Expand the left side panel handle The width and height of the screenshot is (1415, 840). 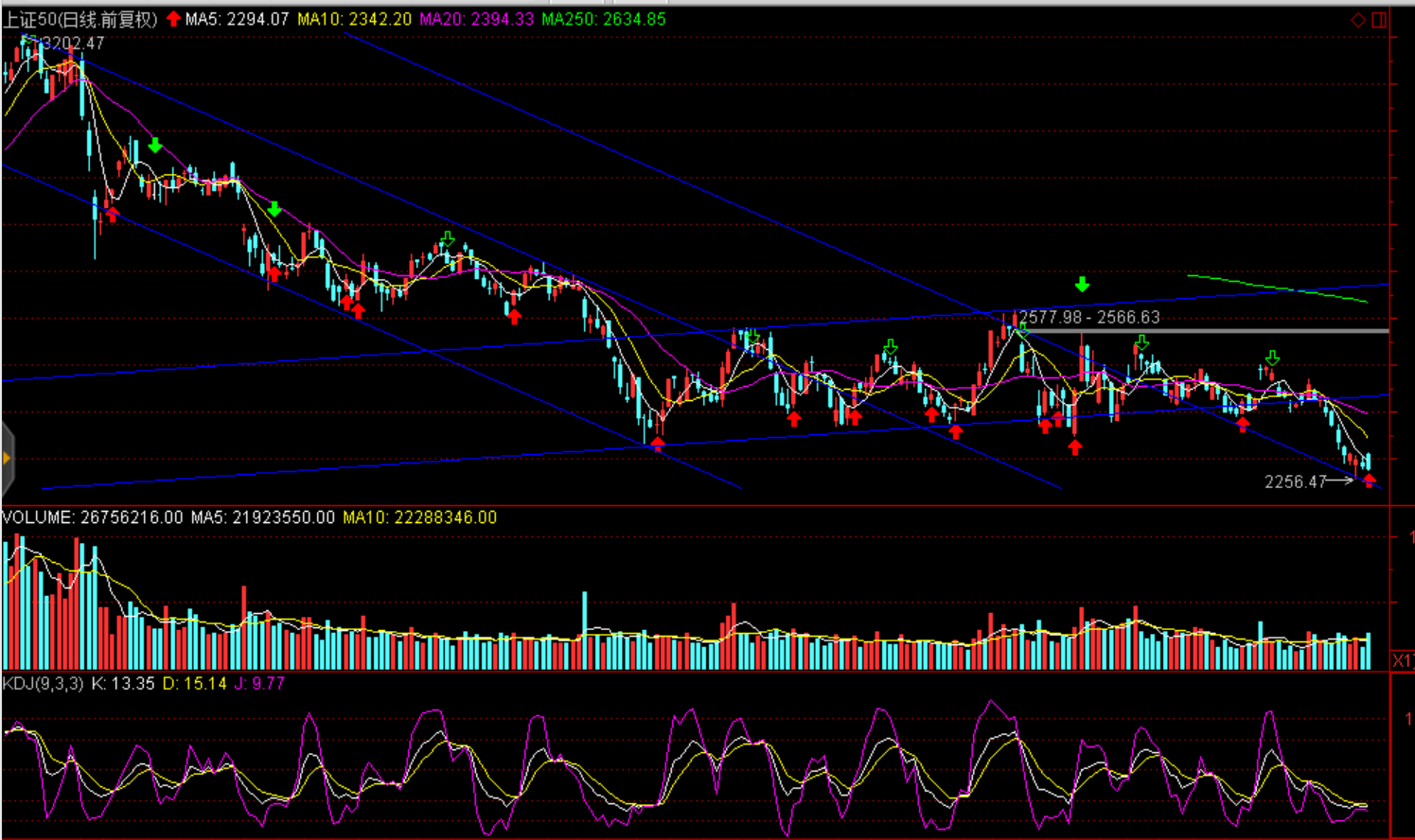tap(7, 459)
